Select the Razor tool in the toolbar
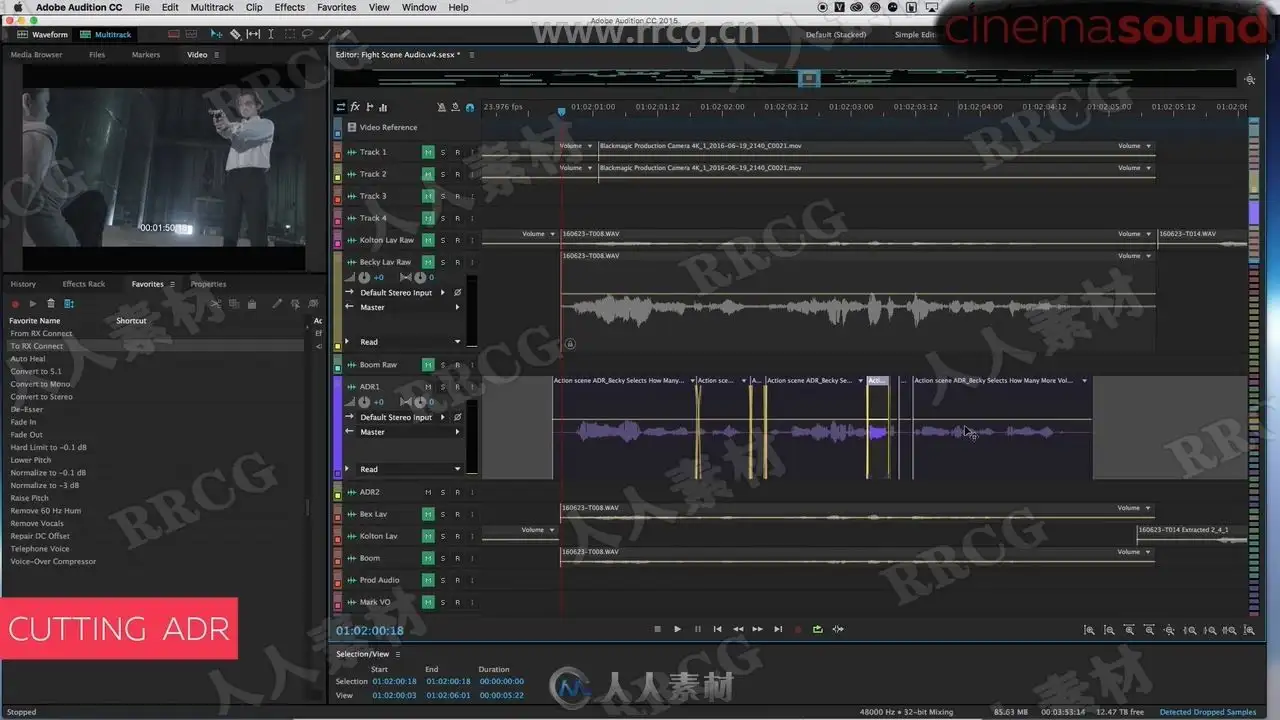The width and height of the screenshot is (1280, 720). pos(235,34)
